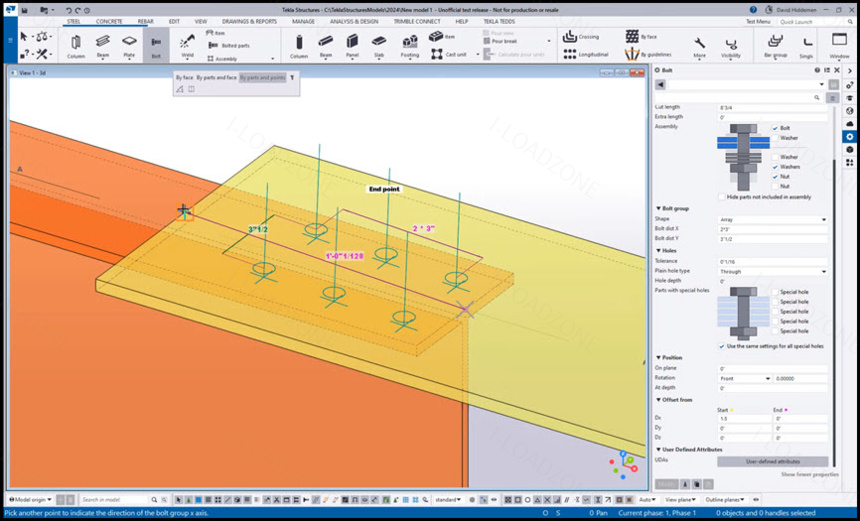Activate the Bolt tool in ribbon
The width and height of the screenshot is (860, 521).
click(x=156, y=46)
